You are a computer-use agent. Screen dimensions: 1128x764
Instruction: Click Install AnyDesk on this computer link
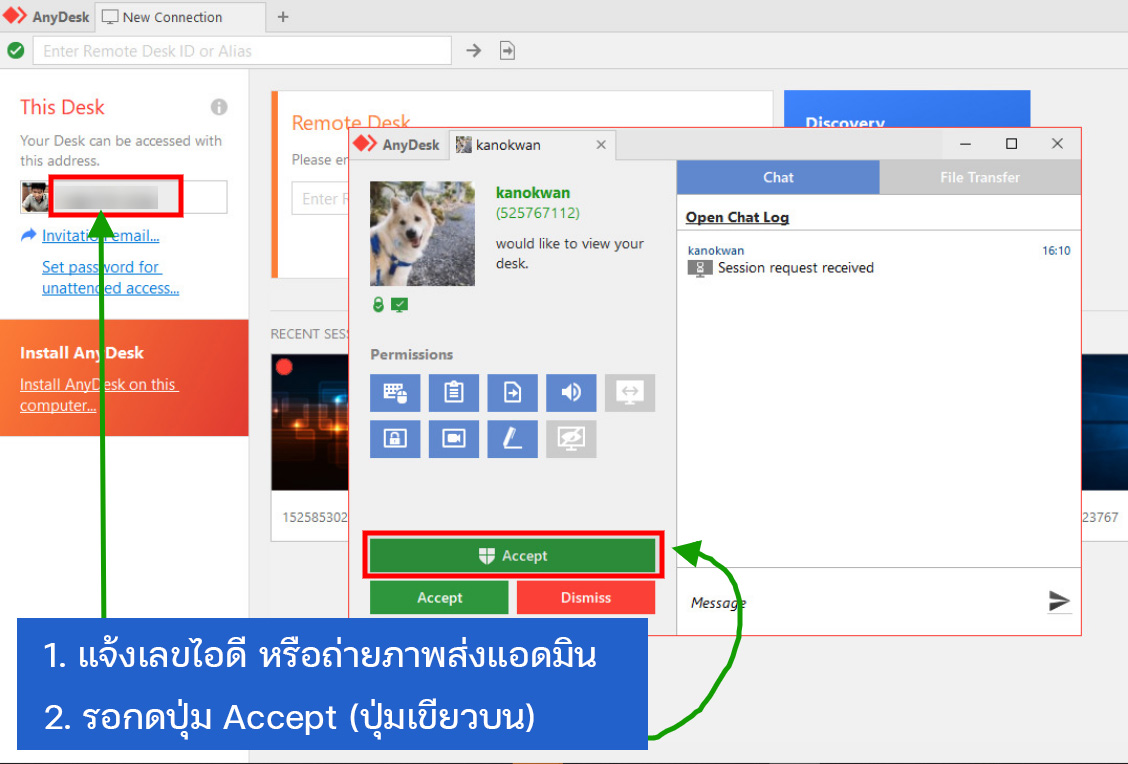(99, 394)
